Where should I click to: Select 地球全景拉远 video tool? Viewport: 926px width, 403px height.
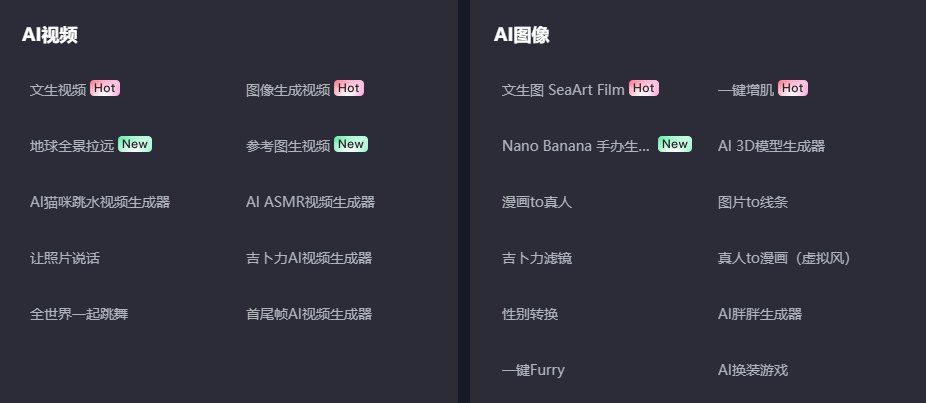[72, 146]
